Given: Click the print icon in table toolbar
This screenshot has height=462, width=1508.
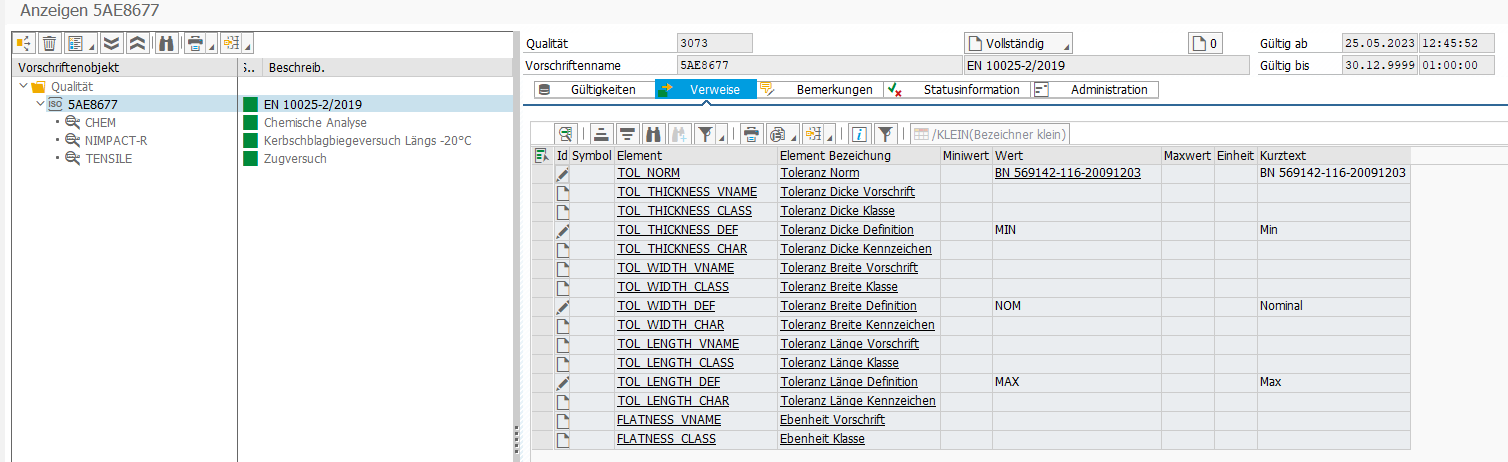Looking at the screenshot, I should pos(750,134).
